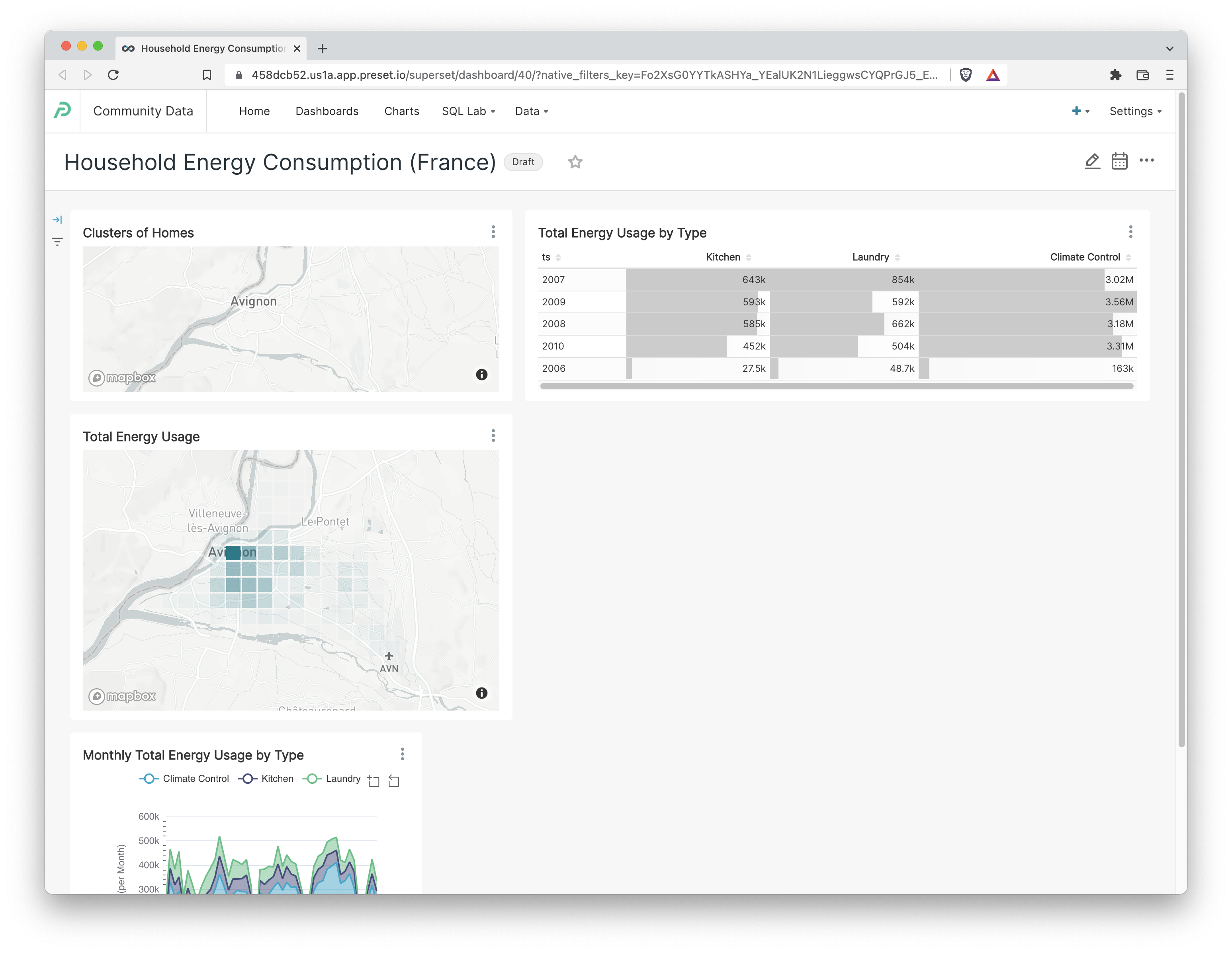Restore zoom on the Monthly Energy chart
The width and height of the screenshot is (1232, 953).
tap(394, 781)
